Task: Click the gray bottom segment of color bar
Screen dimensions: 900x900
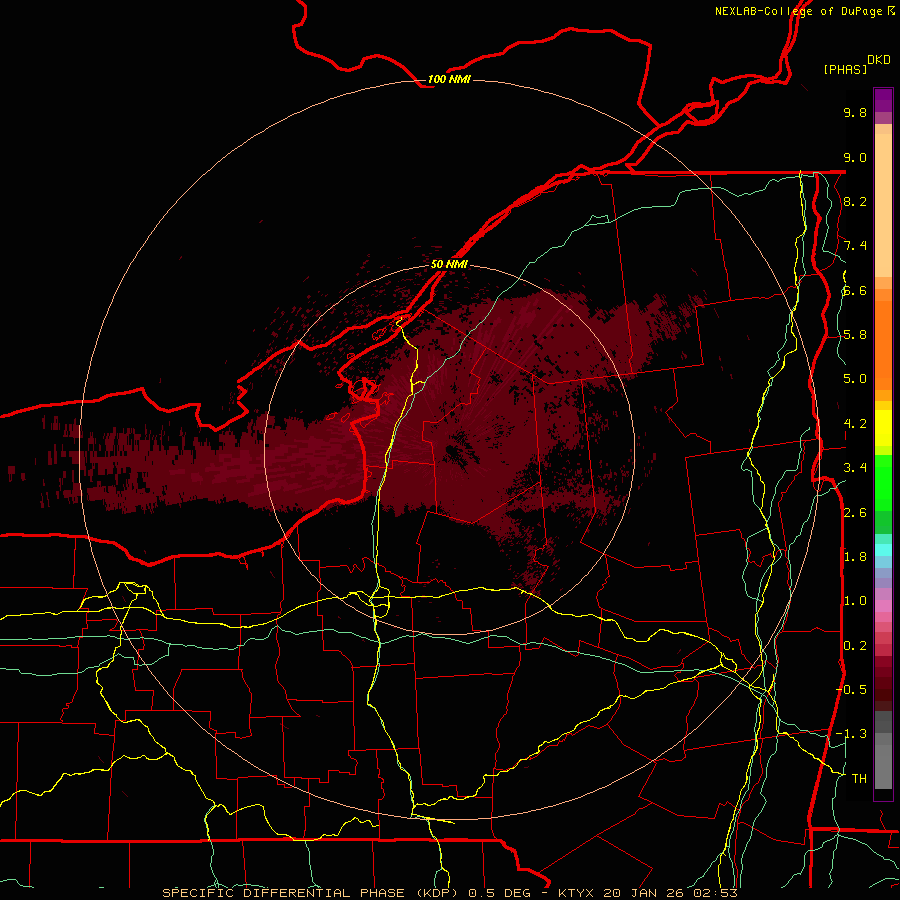Action: pos(883,761)
